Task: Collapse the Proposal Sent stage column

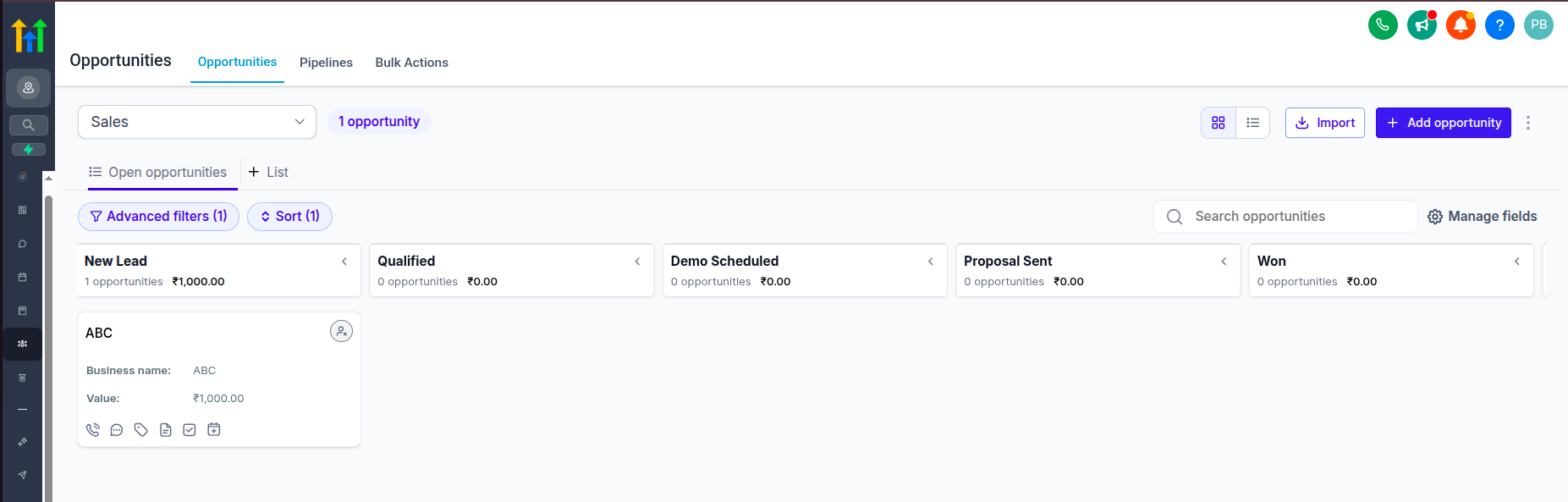Action: (x=1224, y=262)
